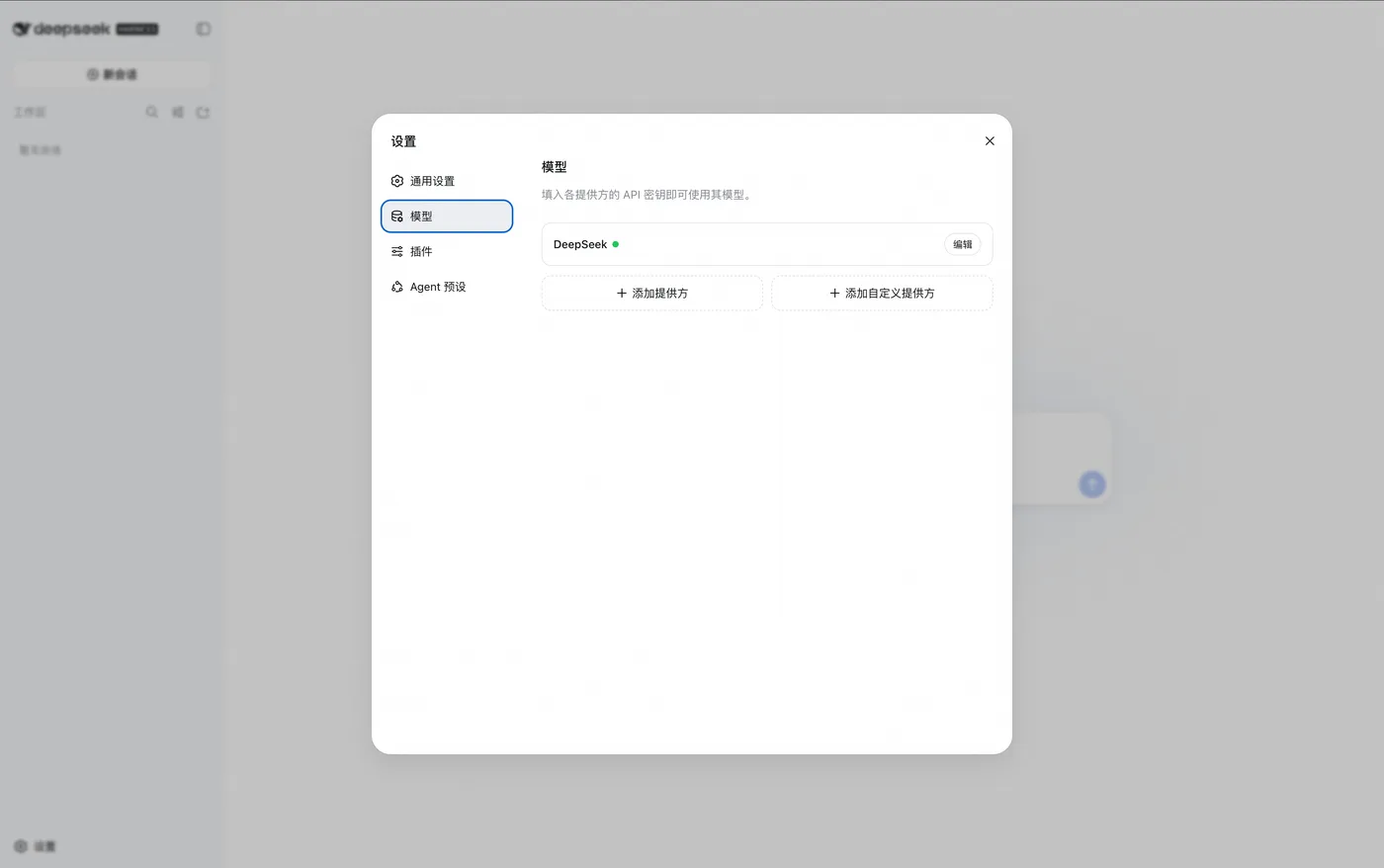Image resolution: width=1384 pixels, height=868 pixels.
Task: Select the 模型 section in settings sidebar
Action: (447, 217)
